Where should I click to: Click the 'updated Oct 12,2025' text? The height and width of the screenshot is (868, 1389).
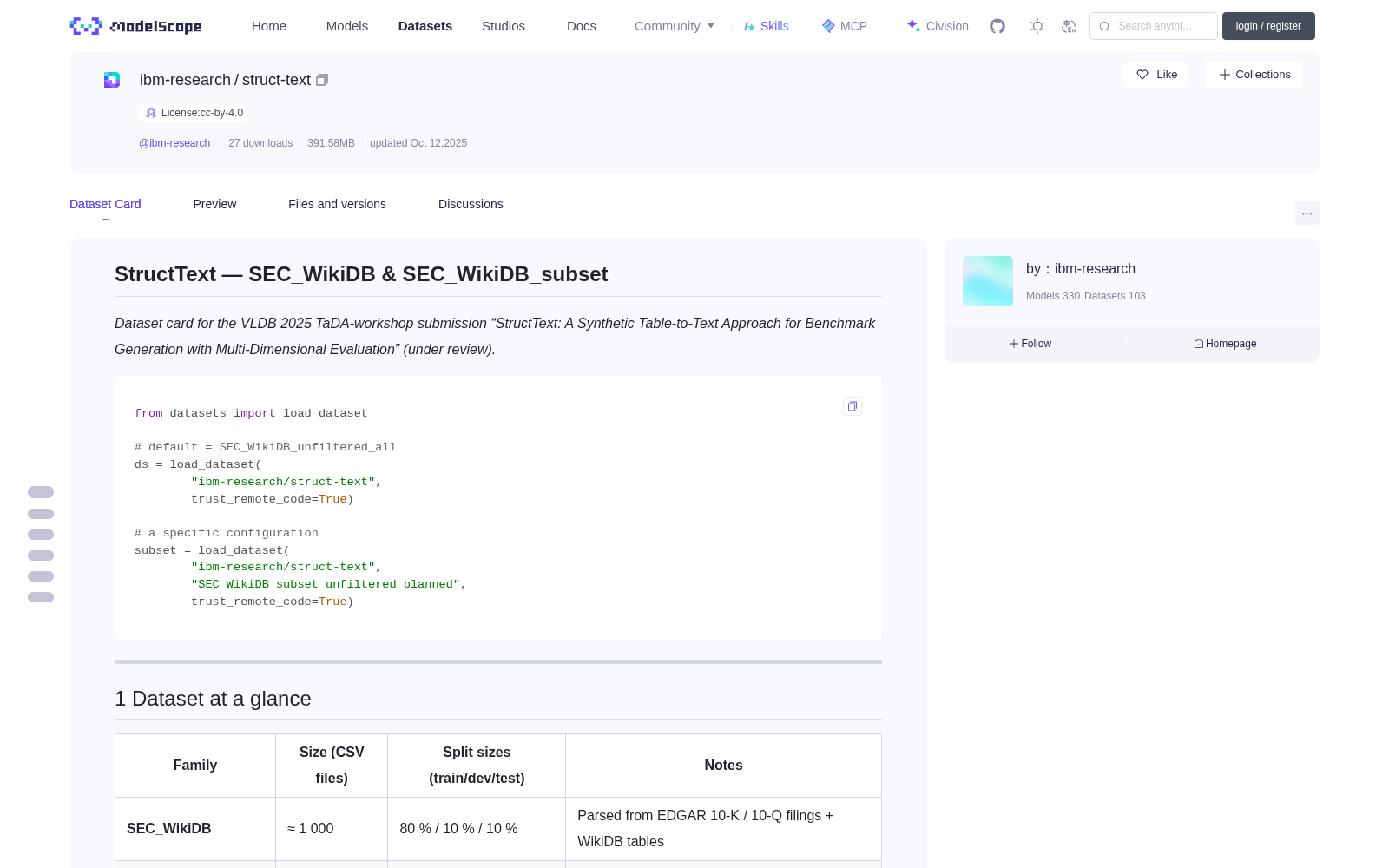[x=418, y=143]
